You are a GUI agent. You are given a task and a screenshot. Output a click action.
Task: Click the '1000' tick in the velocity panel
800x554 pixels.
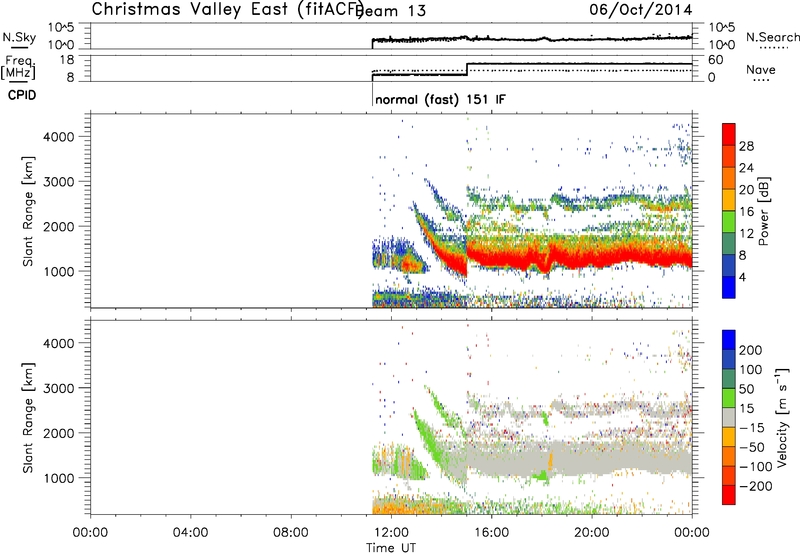coord(59,478)
